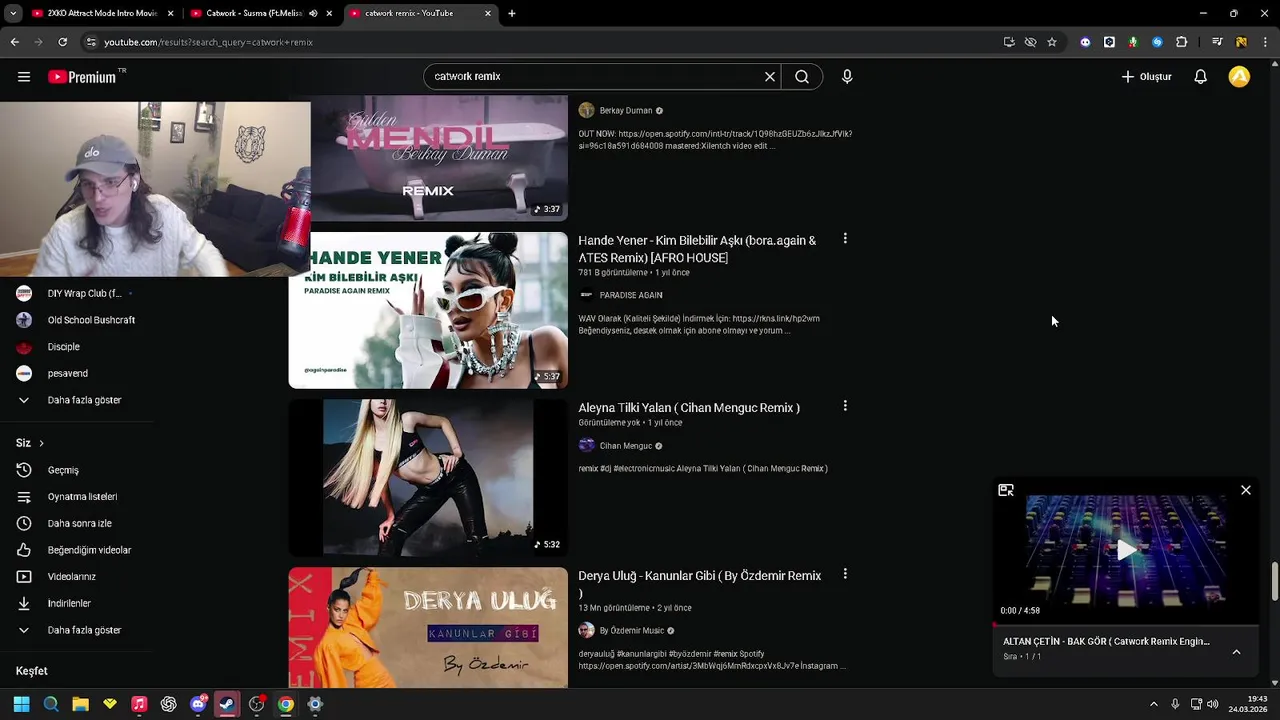Screen dimensions: 1280x720
Task: Play the miniplayer video
Action: point(1126,550)
